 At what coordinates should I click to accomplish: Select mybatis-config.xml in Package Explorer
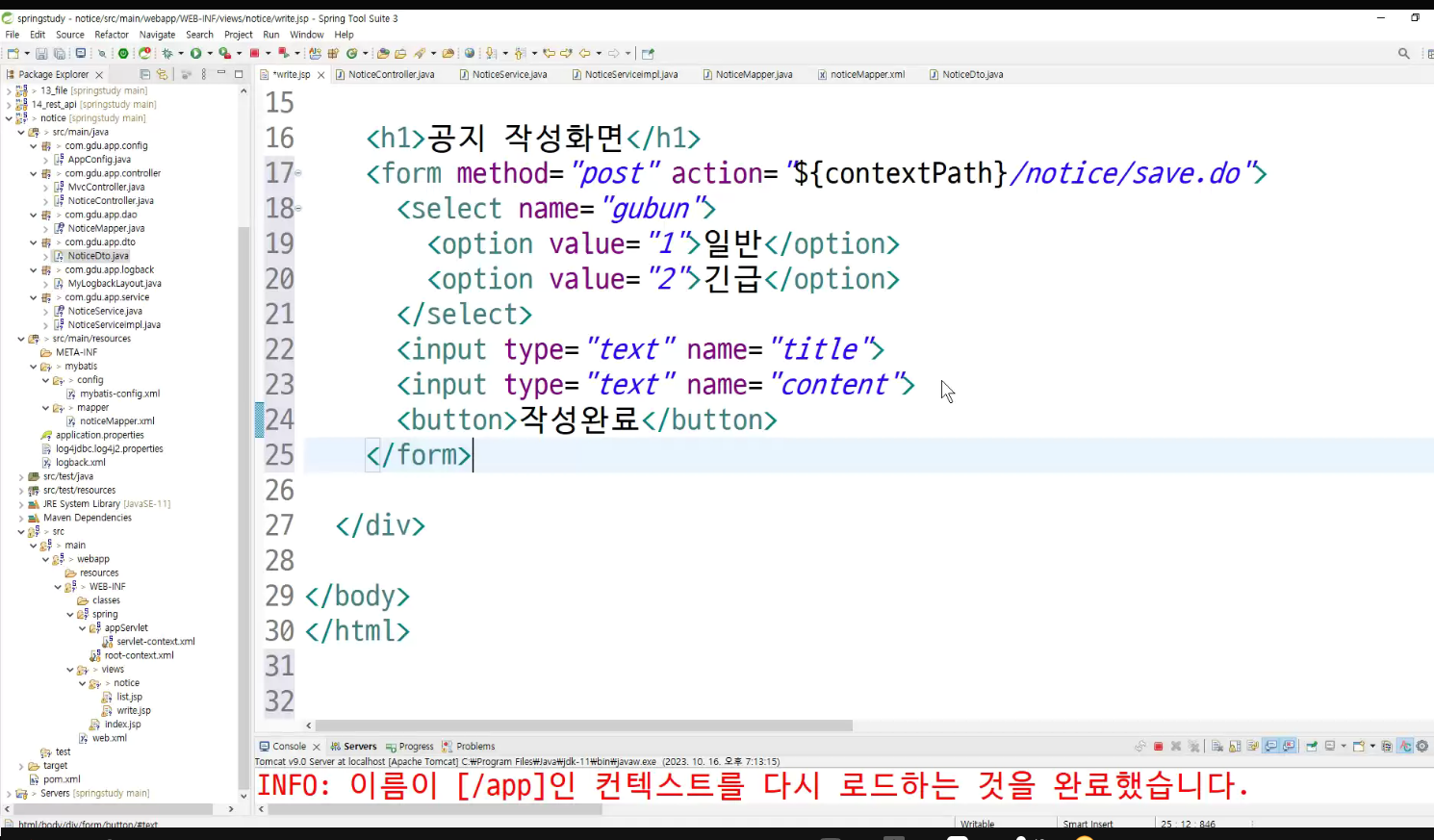click(119, 394)
